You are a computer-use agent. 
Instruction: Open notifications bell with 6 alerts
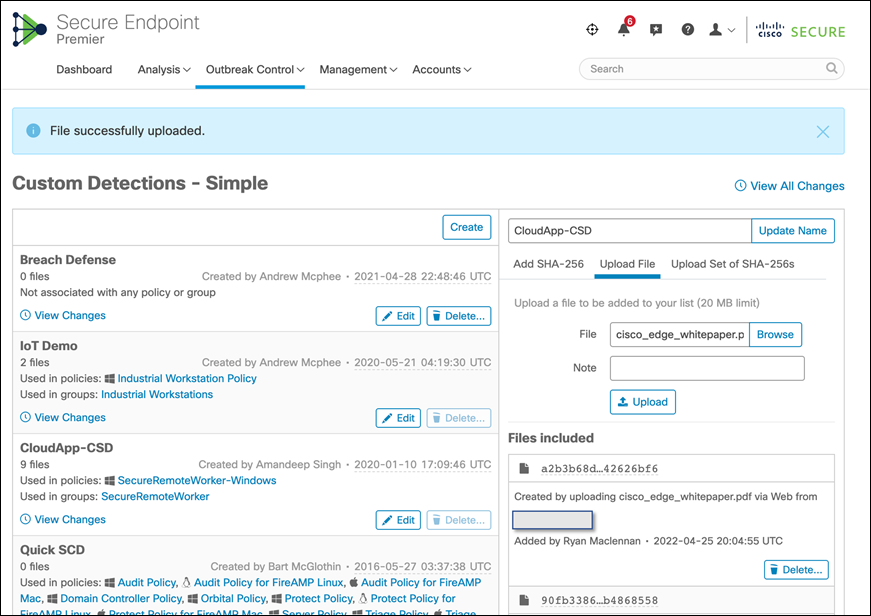coord(625,28)
